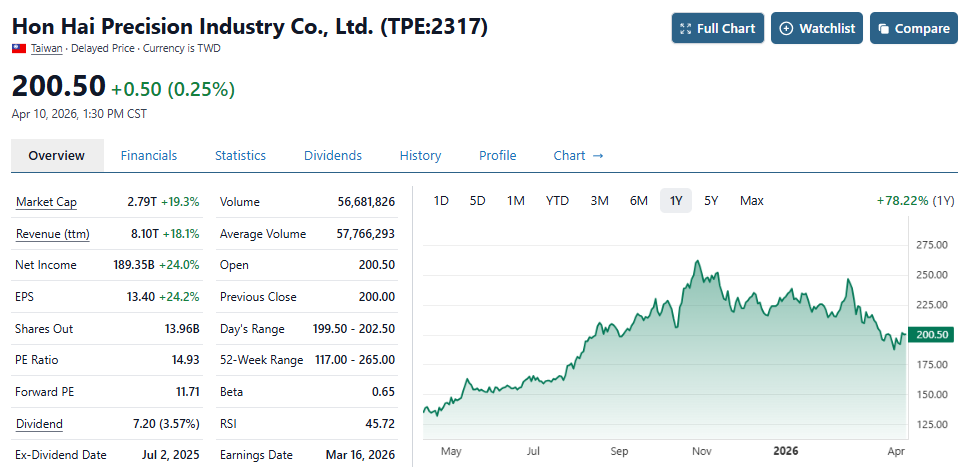
Task: Click the Taiwan country link
Action: (46, 48)
